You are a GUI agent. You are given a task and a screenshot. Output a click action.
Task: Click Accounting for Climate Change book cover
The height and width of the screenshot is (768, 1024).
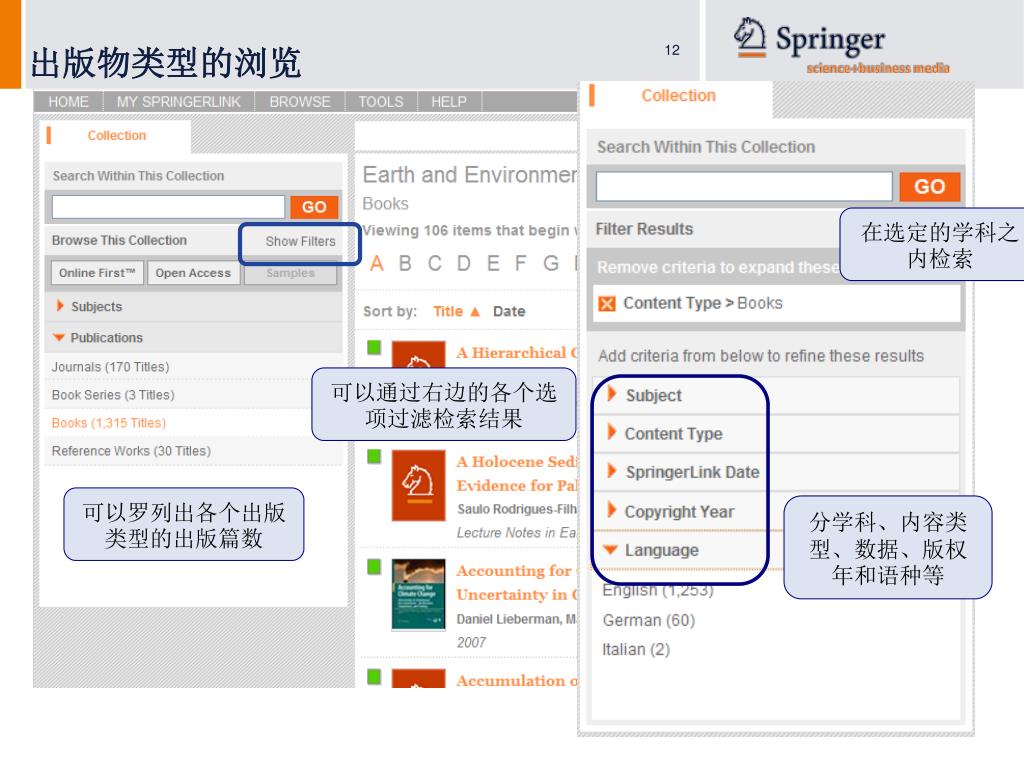coord(419,594)
